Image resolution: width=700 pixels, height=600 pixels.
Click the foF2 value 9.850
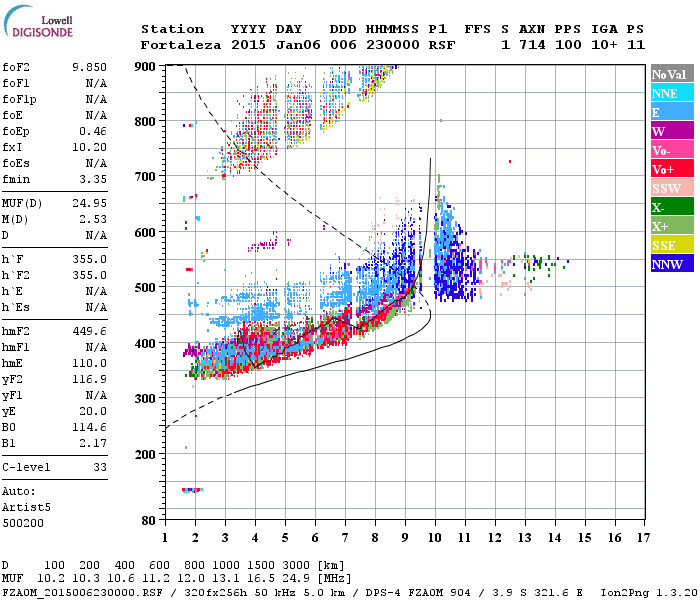point(89,67)
